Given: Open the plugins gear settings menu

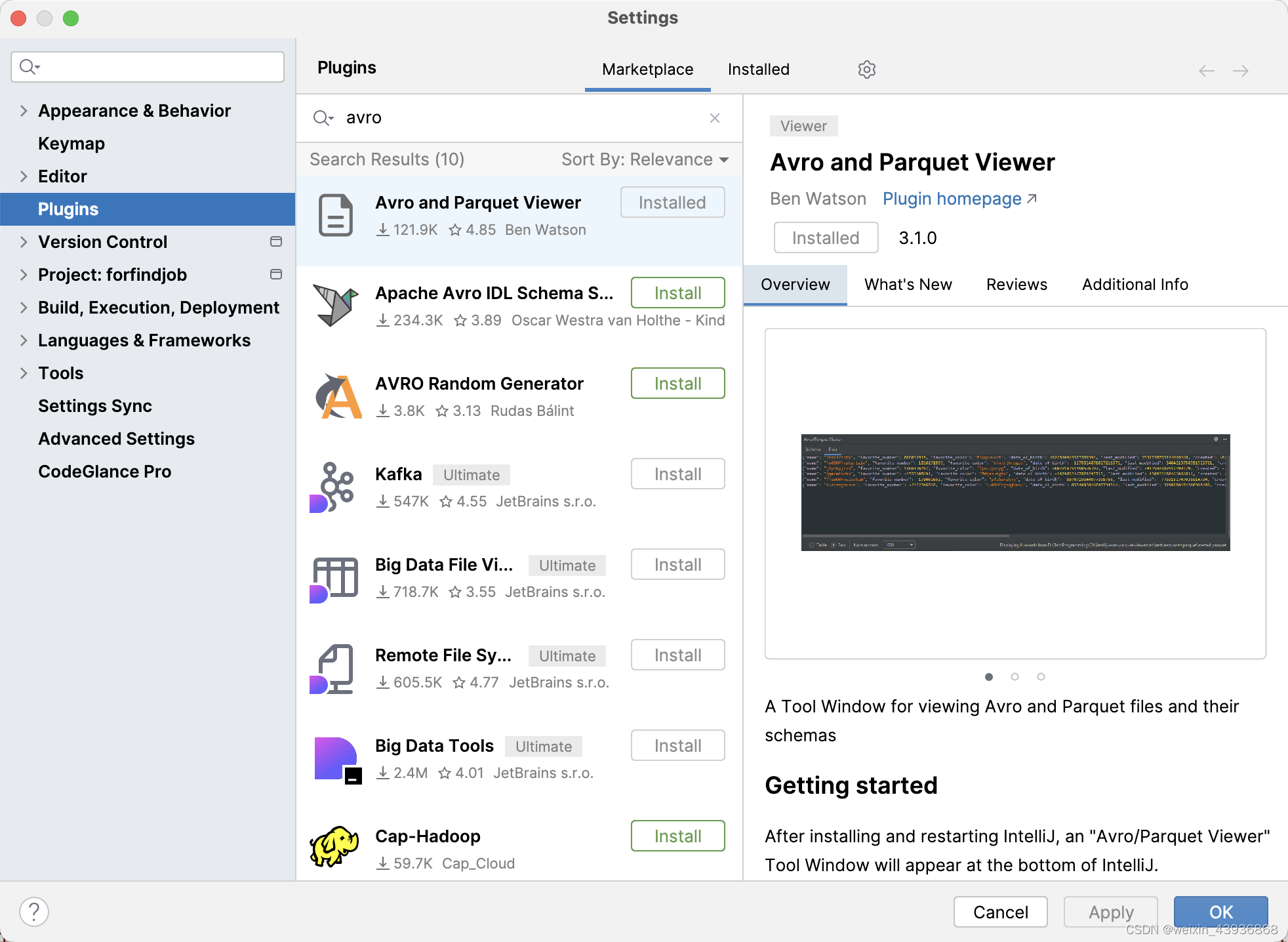Looking at the screenshot, I should point(866,70).
